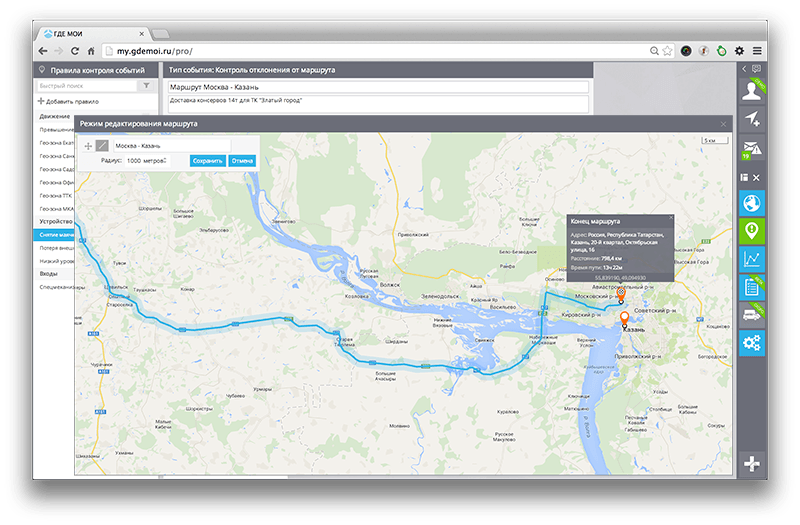Image resolution: width=800 pixels, height=525 pixels.
Task: Open the gears settings icon in sidebar
Action: point(752,343)
